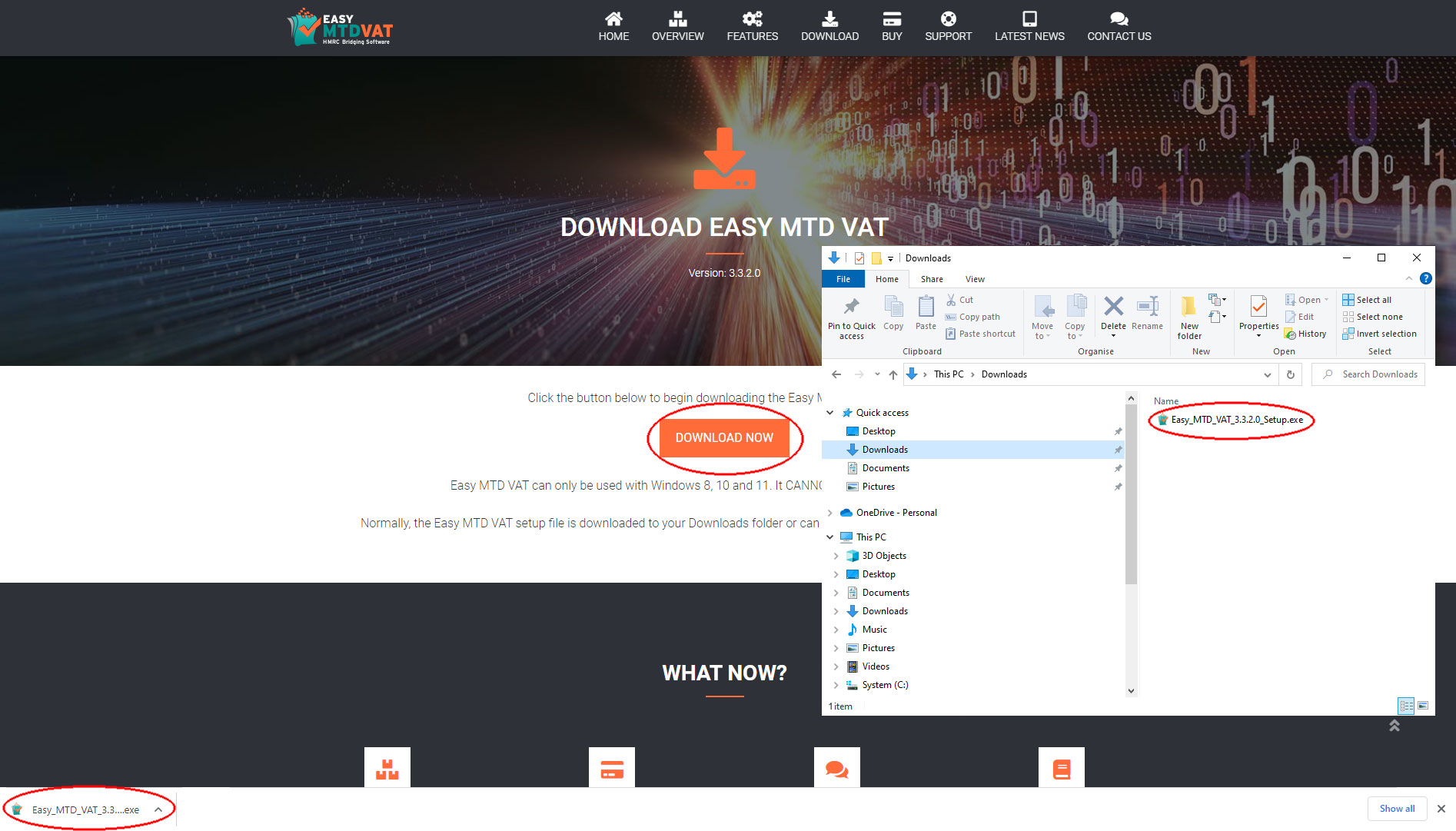Image resolution: width=1456 pixels, height=831 pixels.
Task: Select the Easy_MTD_VAT_3.3.2.0_Setup.exe file
Action: [1231, 420]
